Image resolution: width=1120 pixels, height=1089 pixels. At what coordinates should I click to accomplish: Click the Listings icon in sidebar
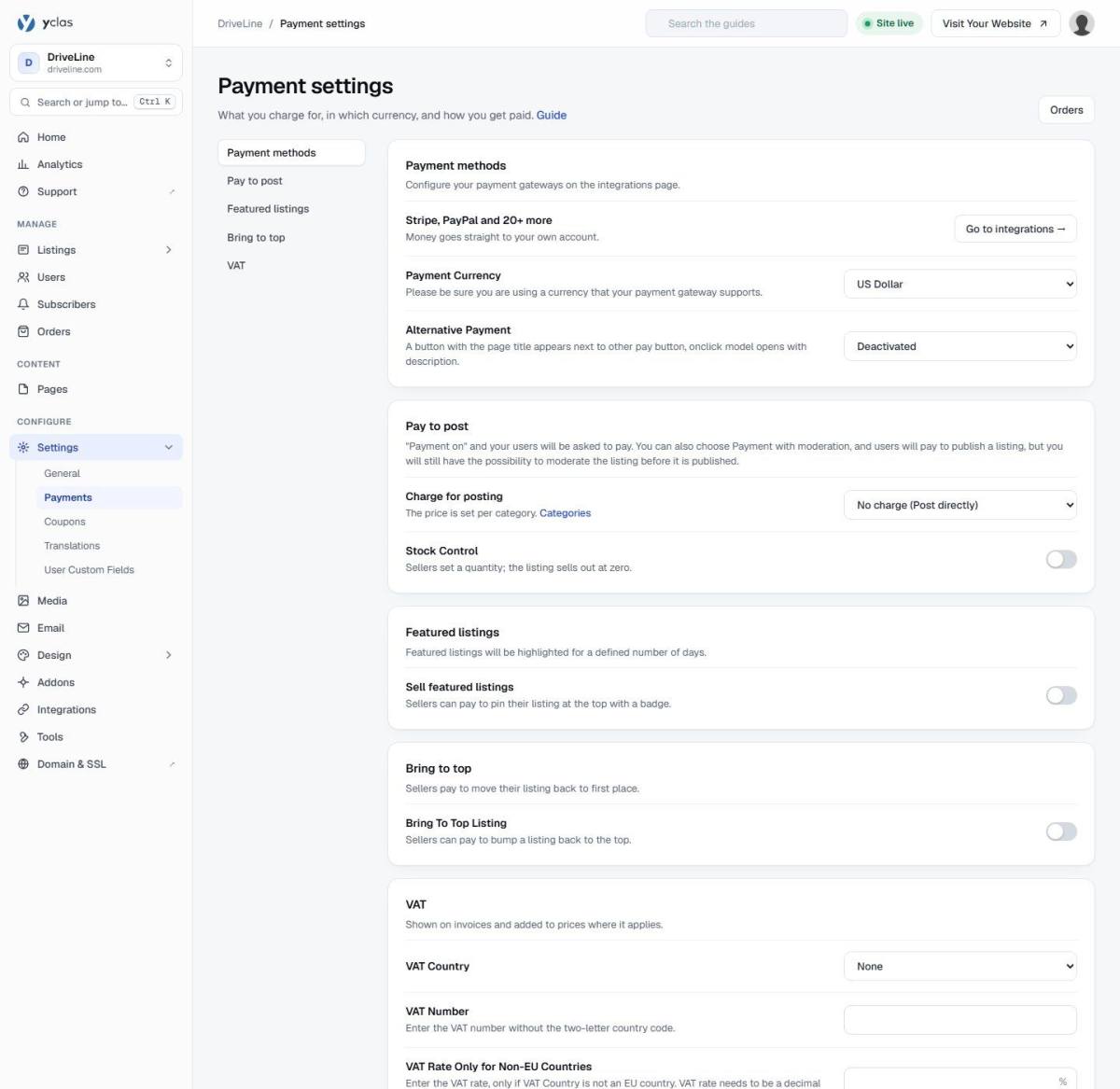point(23,250)
